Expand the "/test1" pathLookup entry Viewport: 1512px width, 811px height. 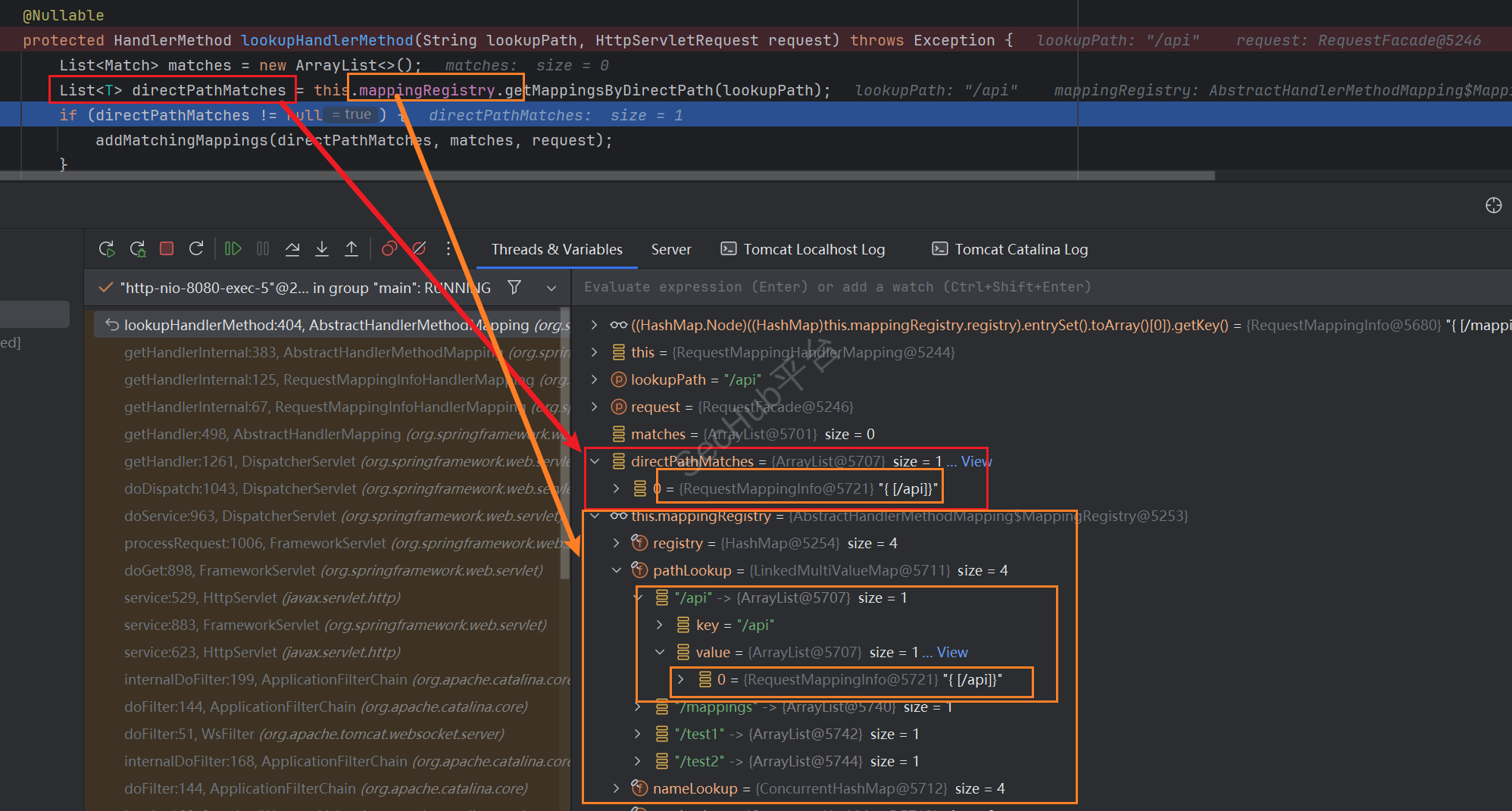pos(638,734)
